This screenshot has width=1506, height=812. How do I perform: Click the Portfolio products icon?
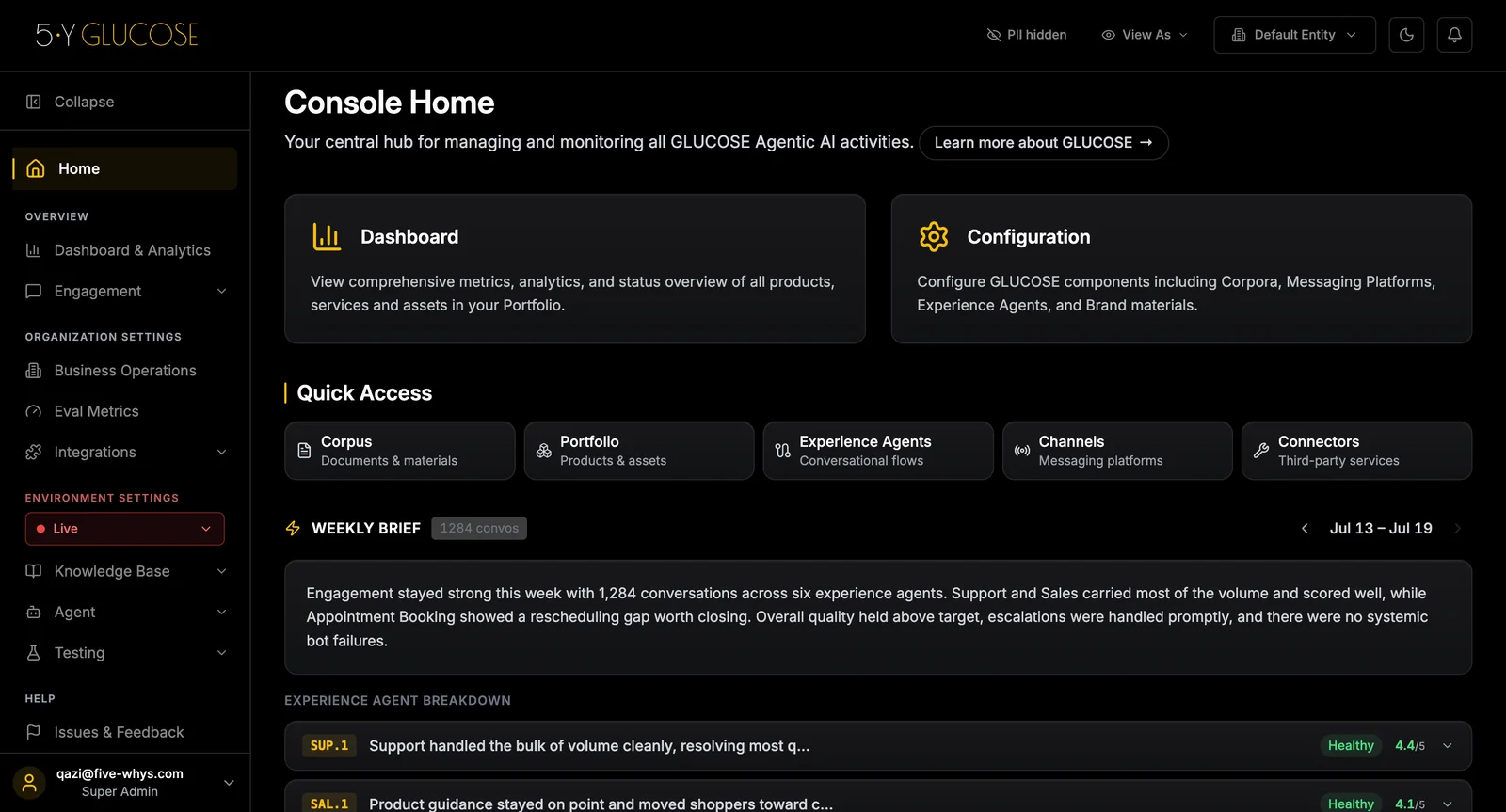click(x=544, y=451)
